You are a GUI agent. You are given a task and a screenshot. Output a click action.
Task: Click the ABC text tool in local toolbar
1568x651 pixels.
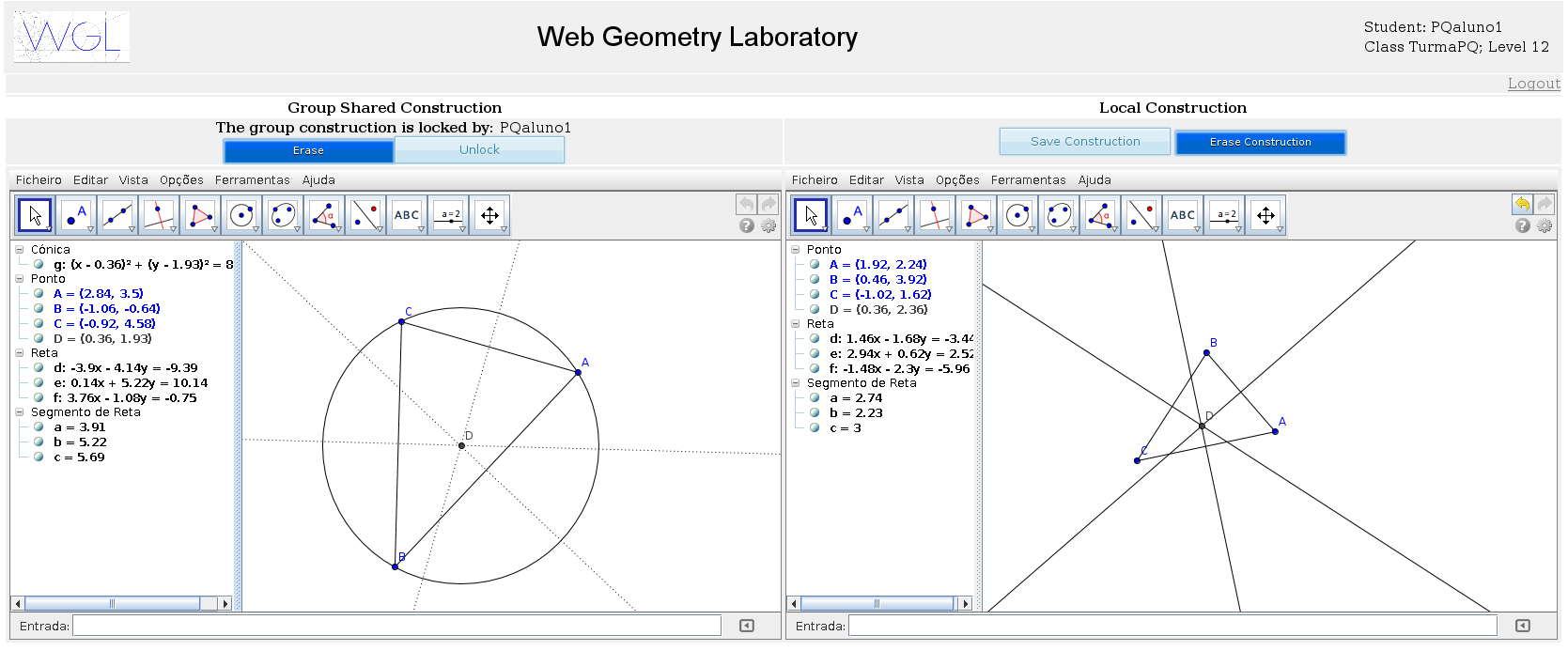[1183, 215]
